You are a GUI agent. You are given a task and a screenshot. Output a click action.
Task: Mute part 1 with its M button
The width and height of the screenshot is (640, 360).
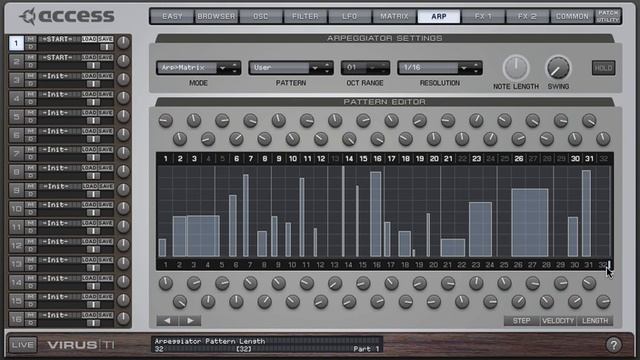[x=31, y=39]
